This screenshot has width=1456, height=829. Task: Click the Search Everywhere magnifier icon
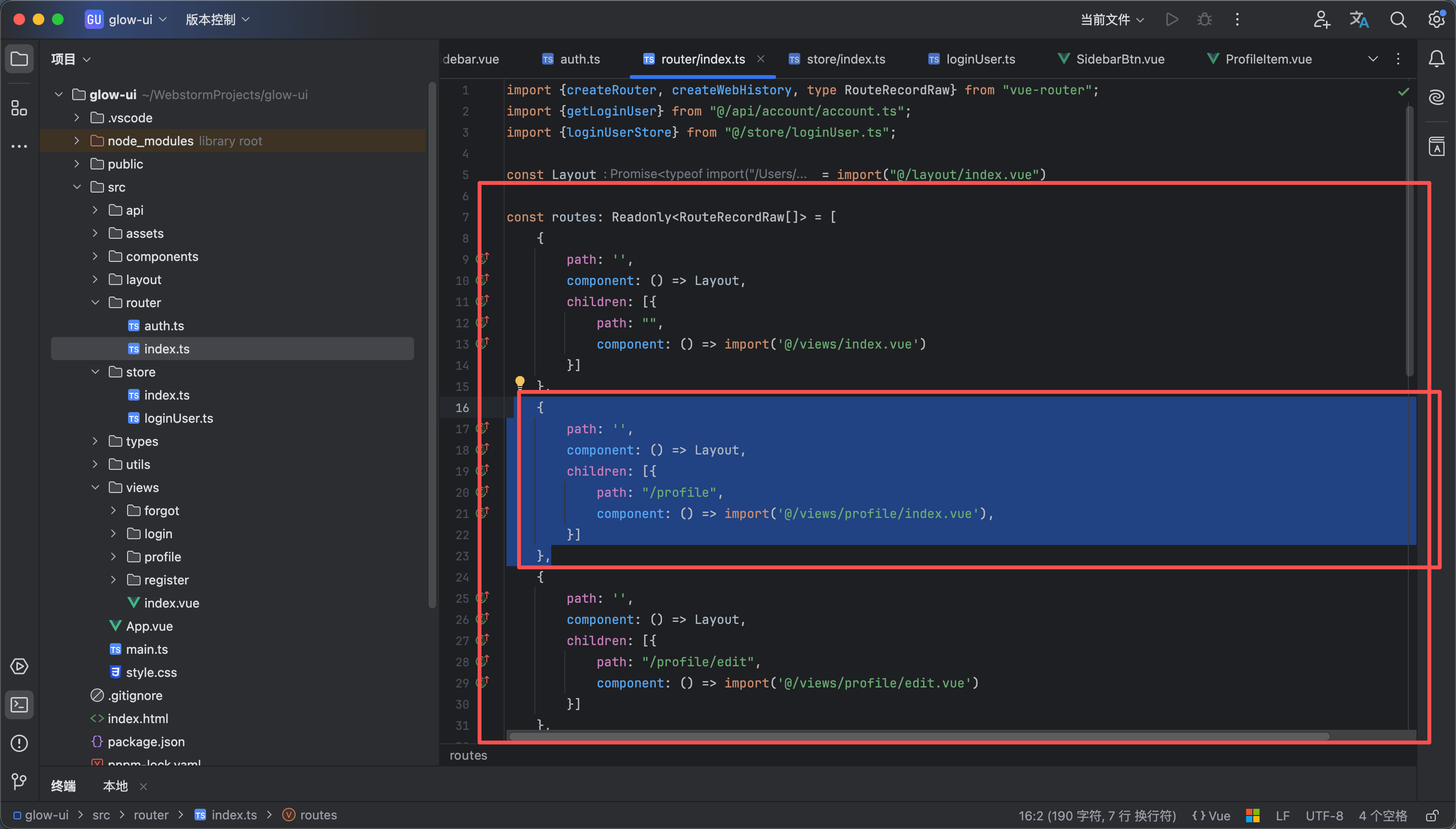coord(1398,20)
